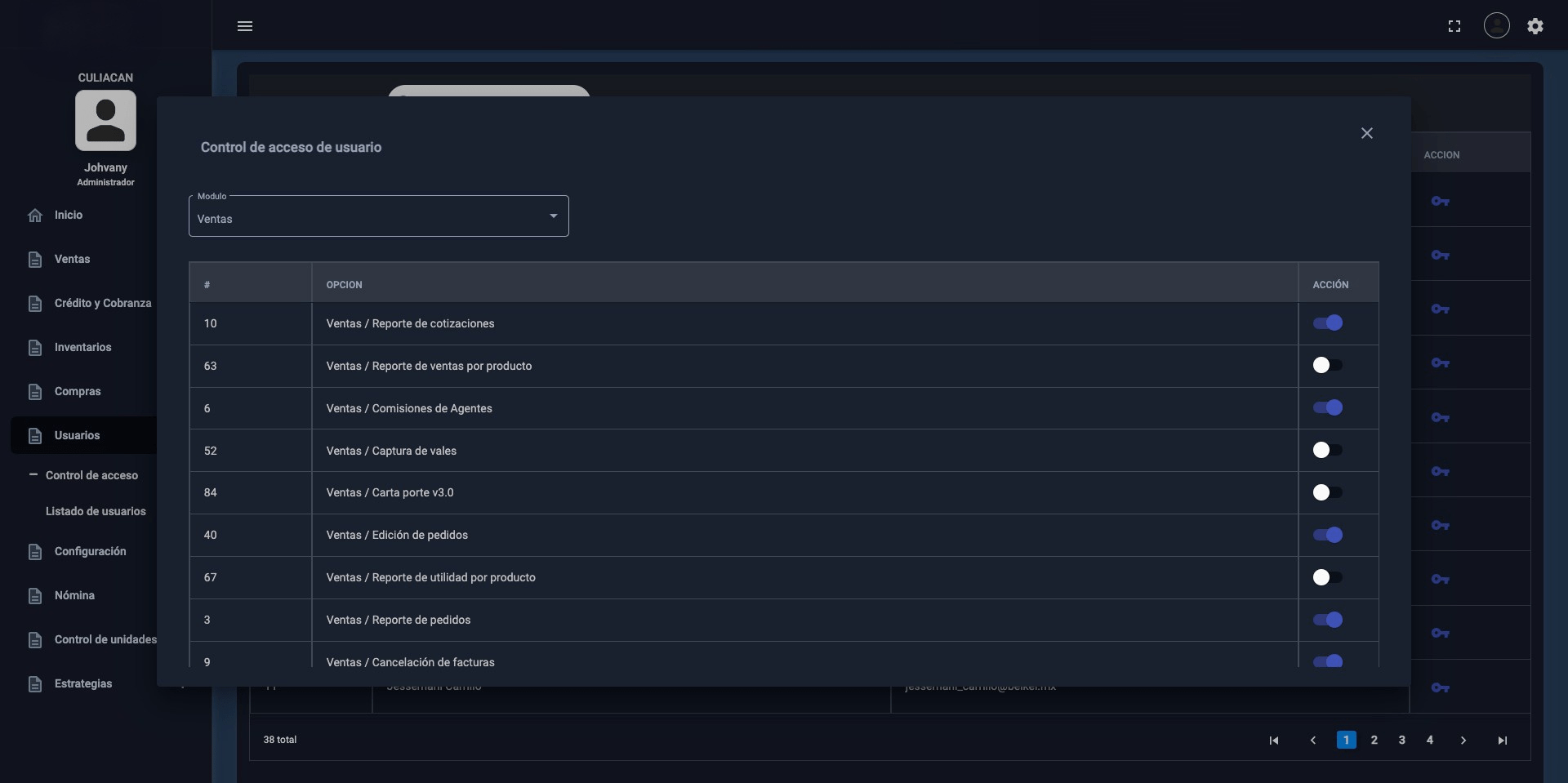Open Ventas sidebar menu
Viewport: 1568px width, 783px height.
click(72, 260)
